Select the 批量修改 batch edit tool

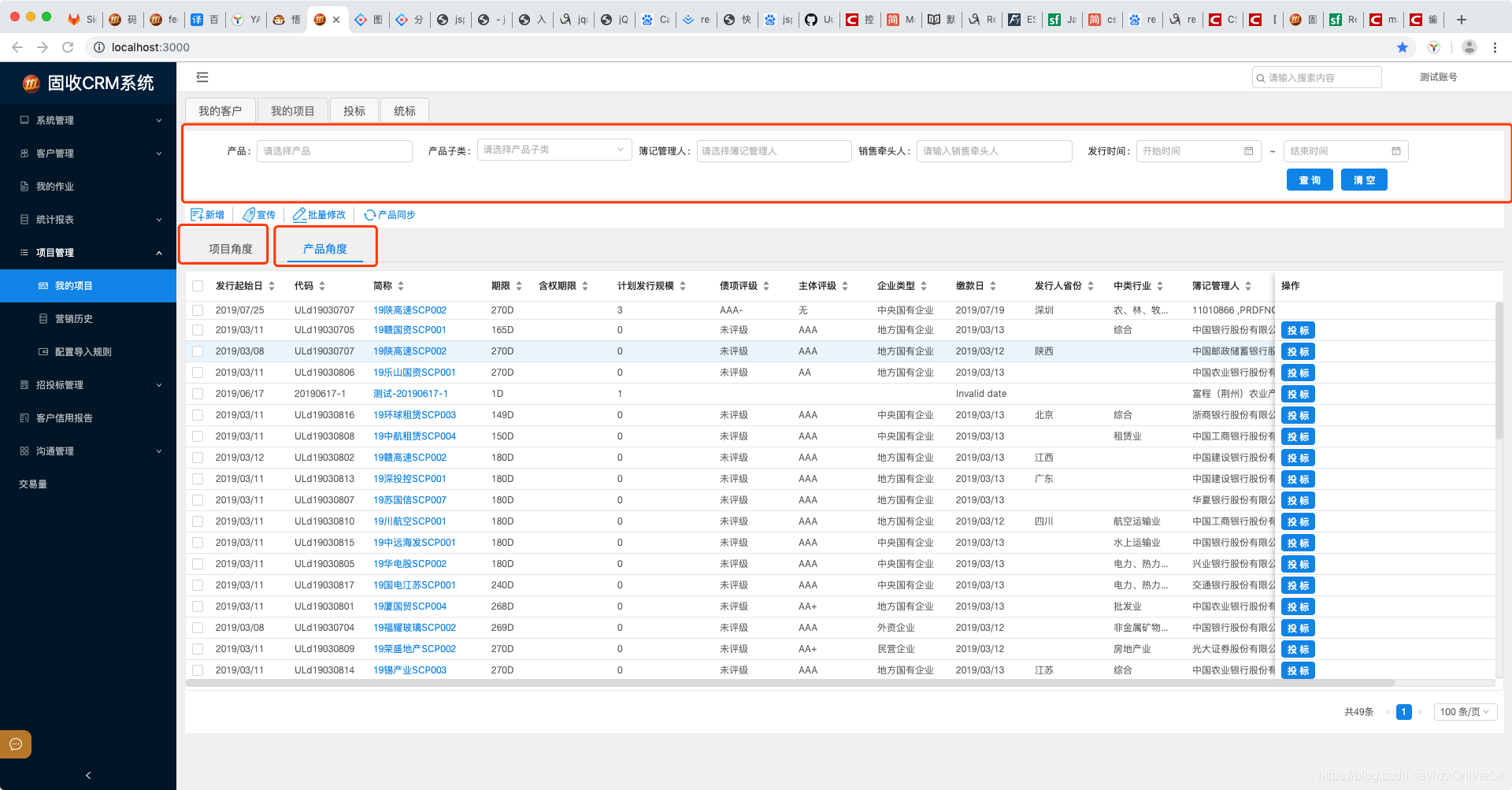coord(319,214)
